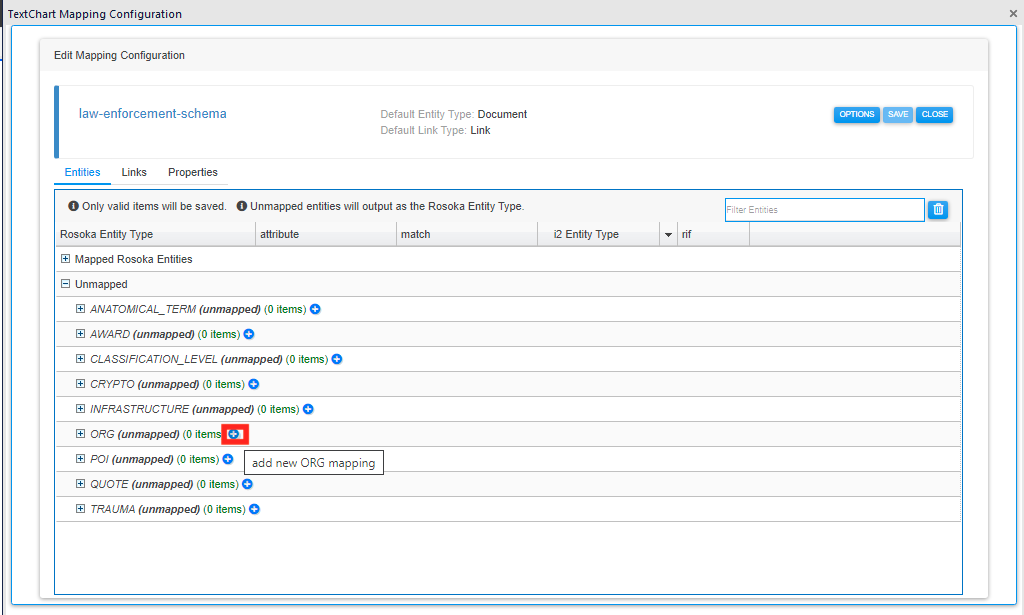Add new POI mapping plus icon
This screenshot has width=1024, height=615.
click(x=228, y=459)
